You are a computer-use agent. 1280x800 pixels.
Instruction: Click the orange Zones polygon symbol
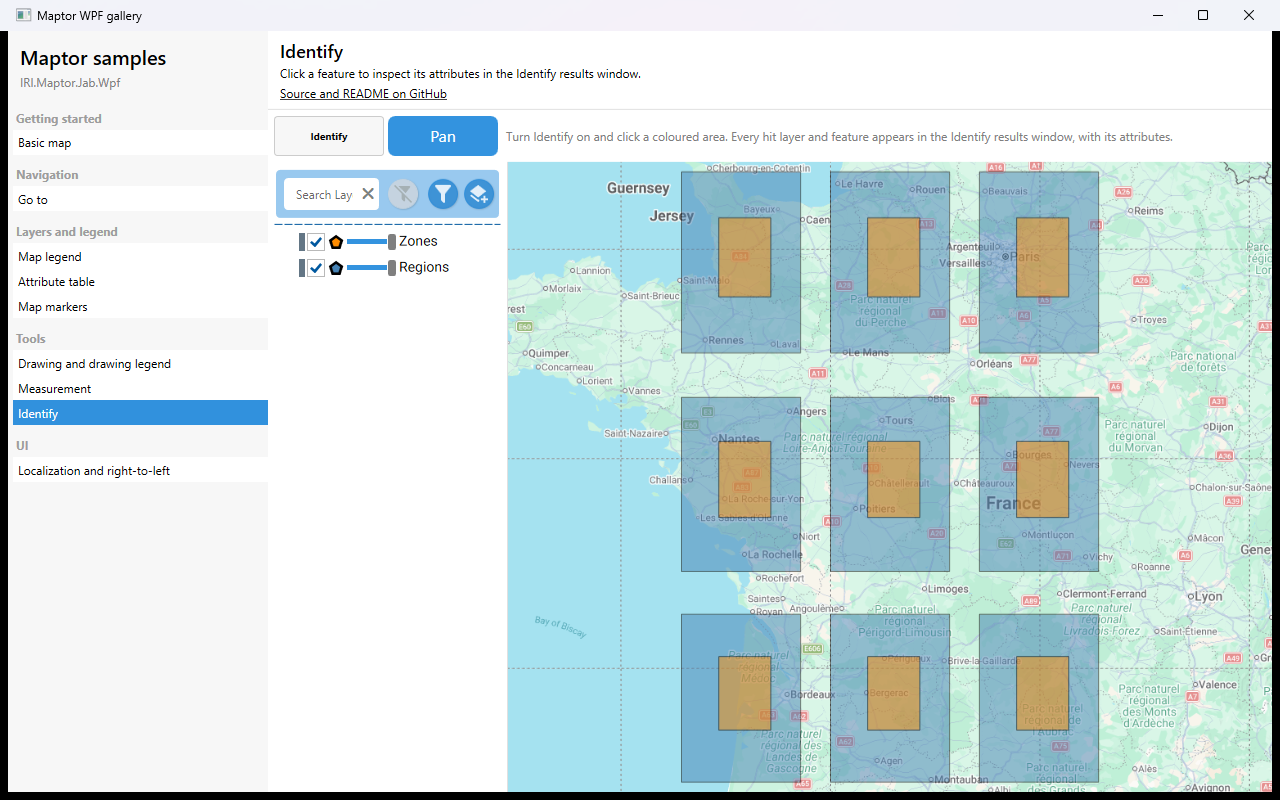(336, 242)
